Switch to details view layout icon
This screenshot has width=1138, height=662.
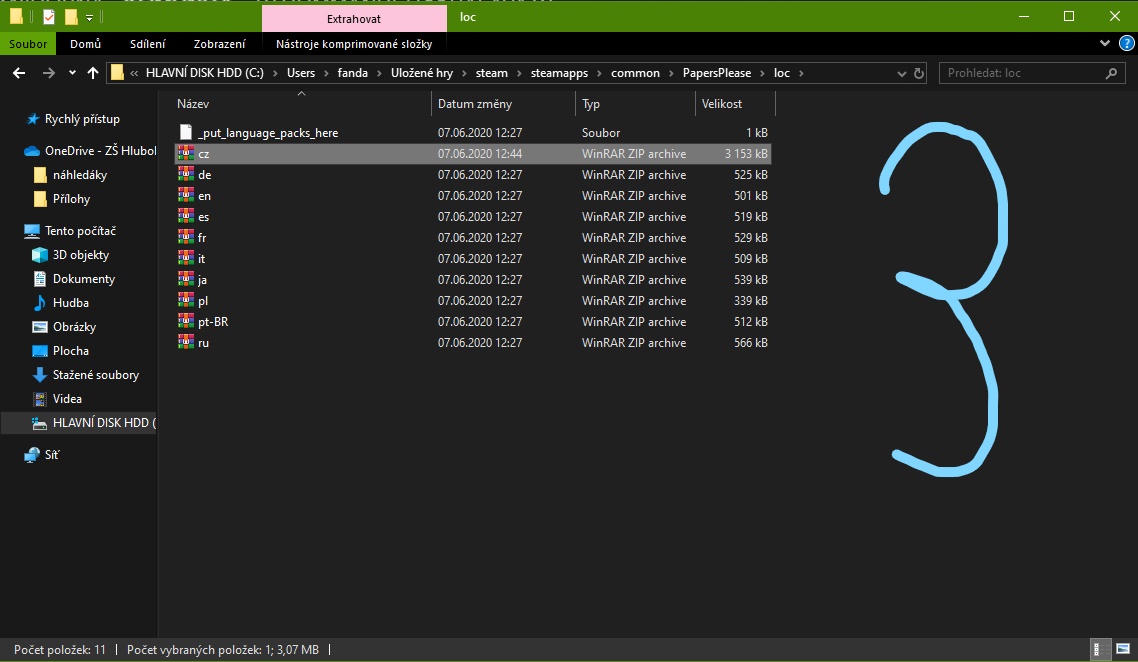point(1101,649)
